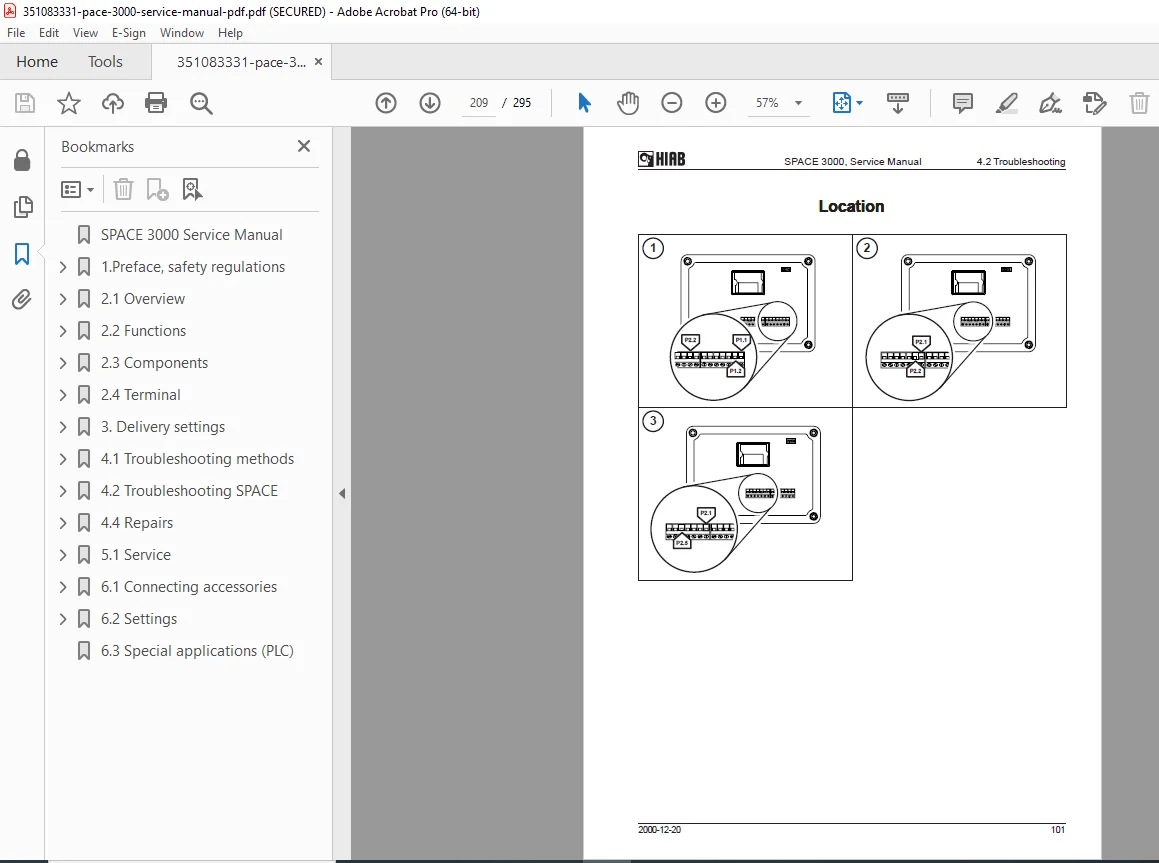Click the fit page view icon

click(x=842, y=103)
